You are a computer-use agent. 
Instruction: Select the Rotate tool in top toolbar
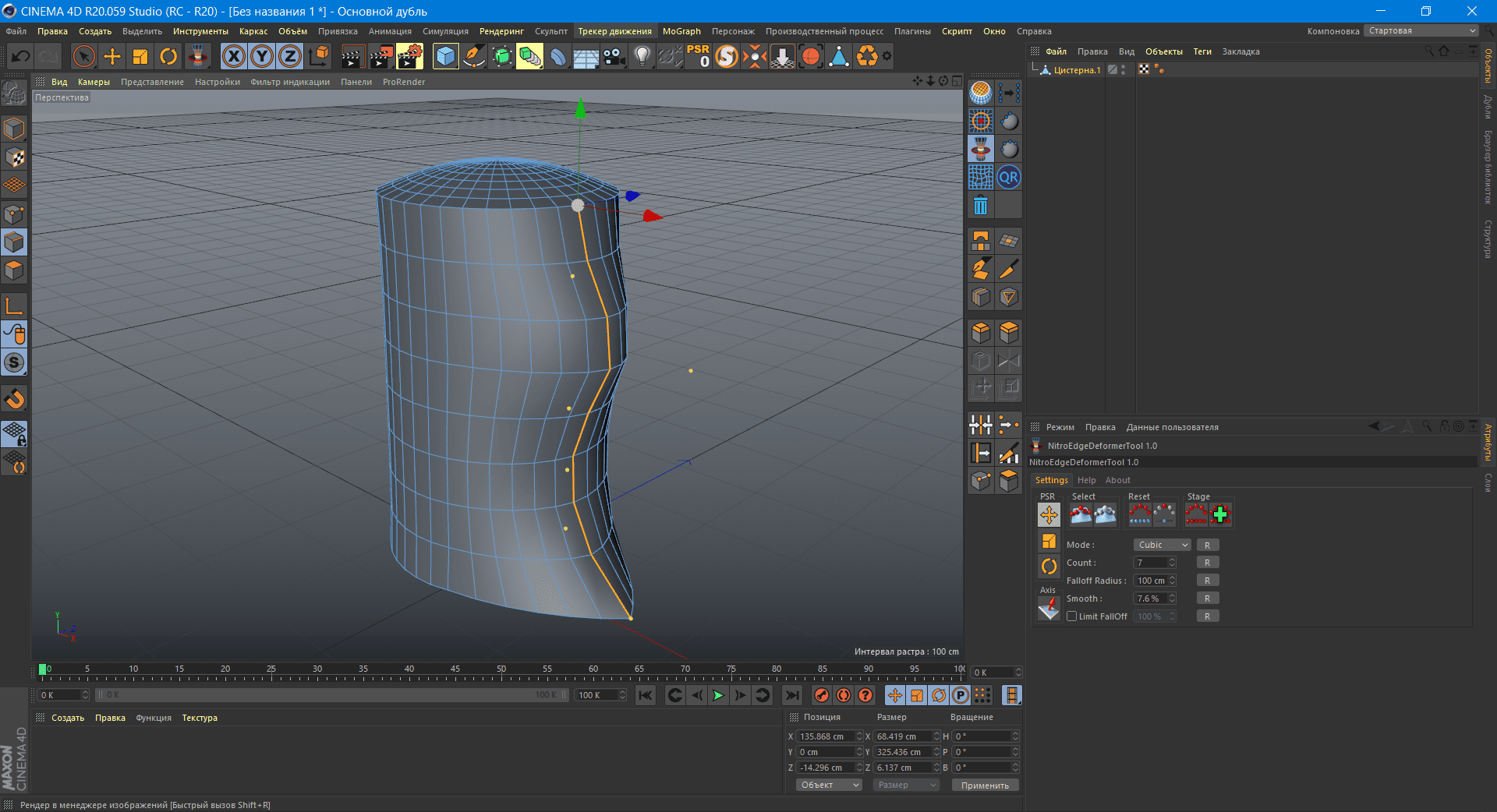click(x=168, y=56)
